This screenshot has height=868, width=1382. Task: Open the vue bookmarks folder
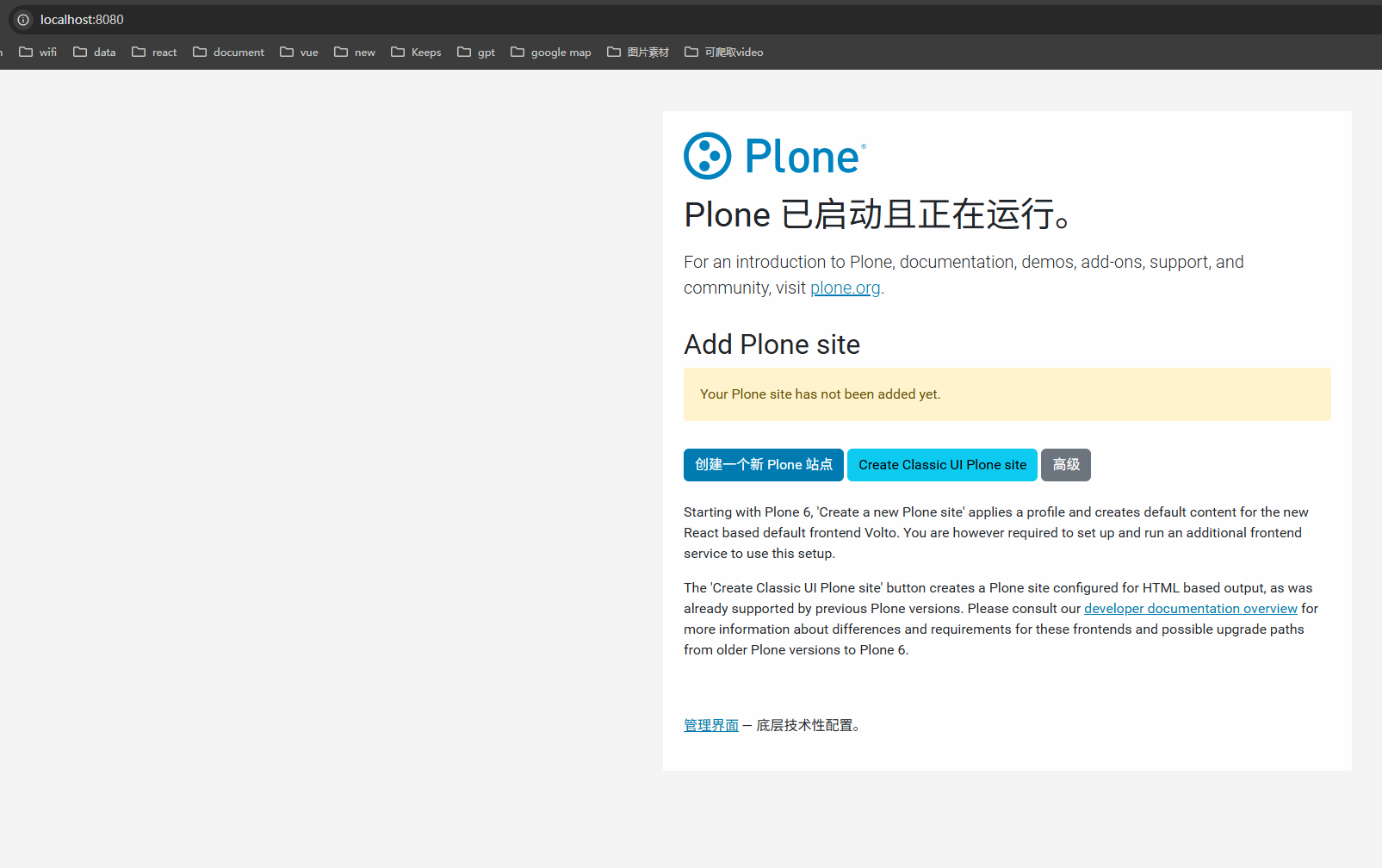click(x=299, y=52)
